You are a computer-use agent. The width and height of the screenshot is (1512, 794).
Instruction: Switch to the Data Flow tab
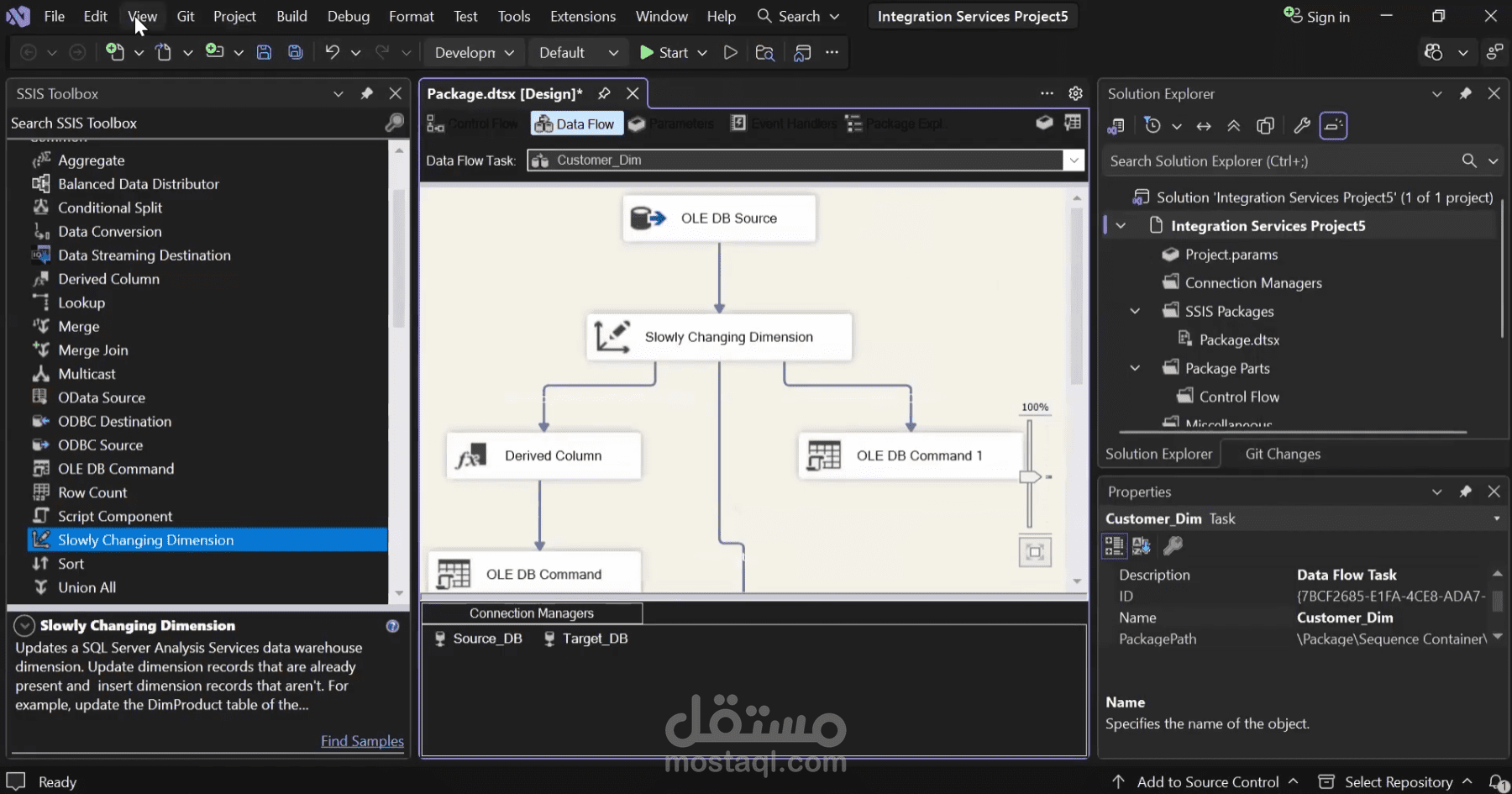tap(577, 124)
